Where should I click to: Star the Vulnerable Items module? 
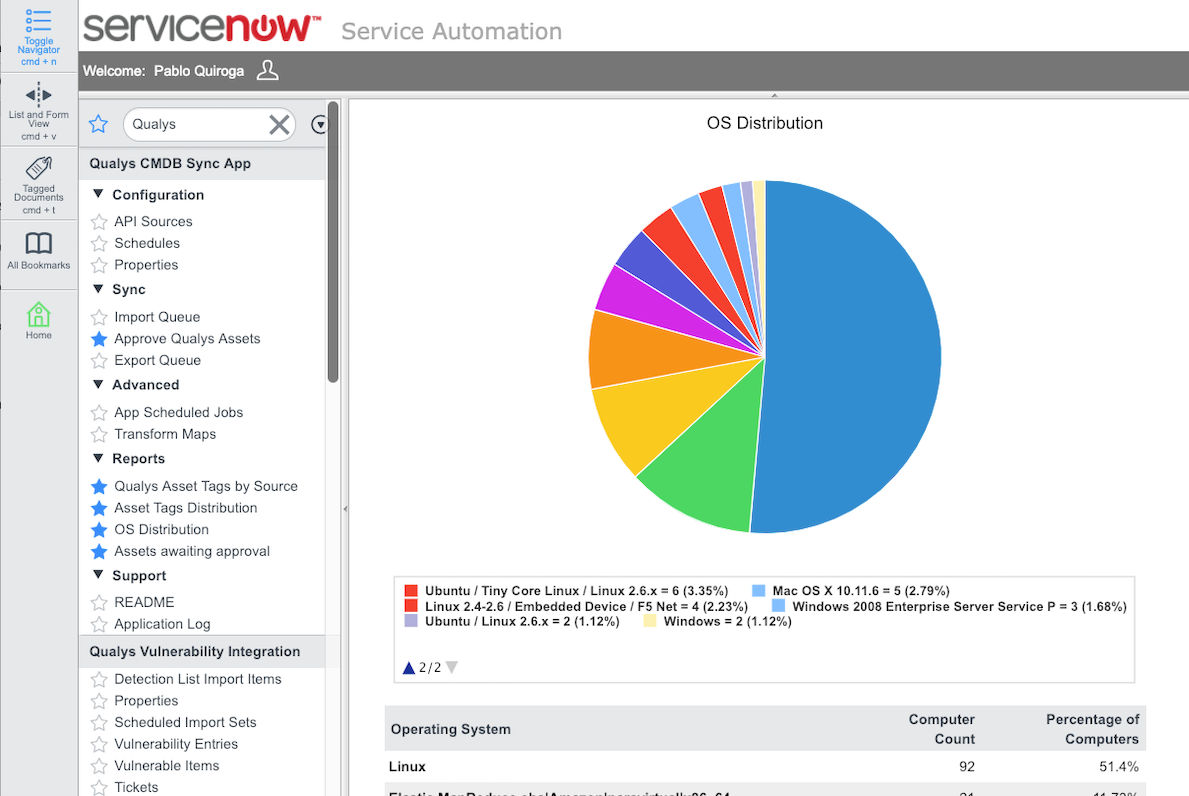click(99, 766)
